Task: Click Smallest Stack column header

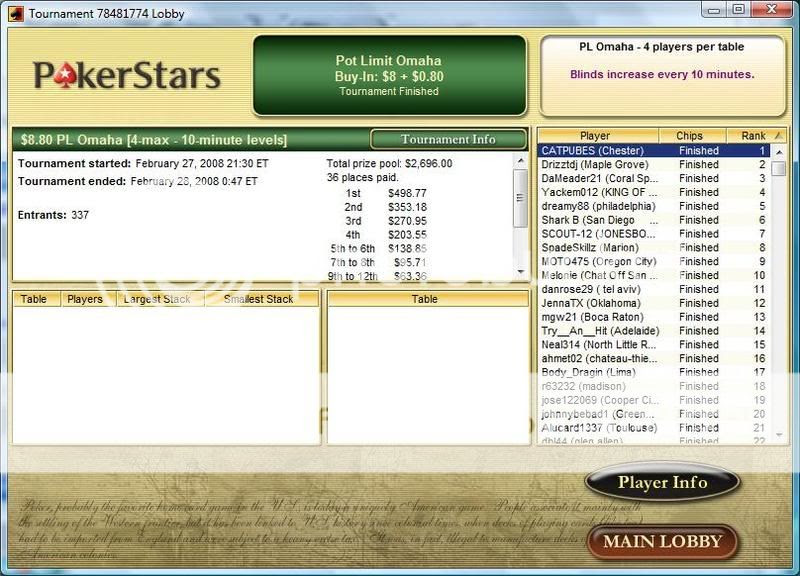Action: coord(261,299)
